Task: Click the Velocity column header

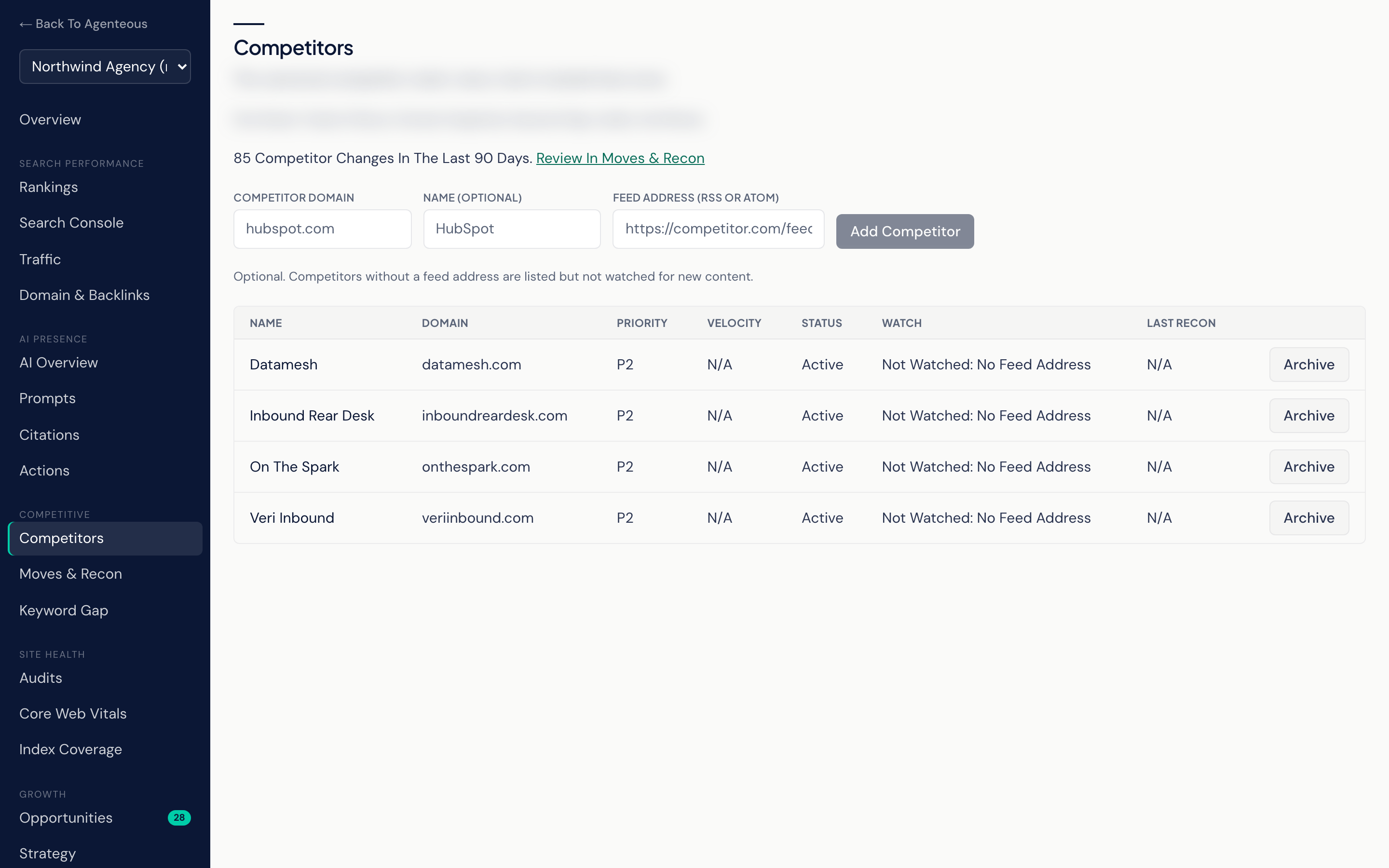Action: click(734, 323)
